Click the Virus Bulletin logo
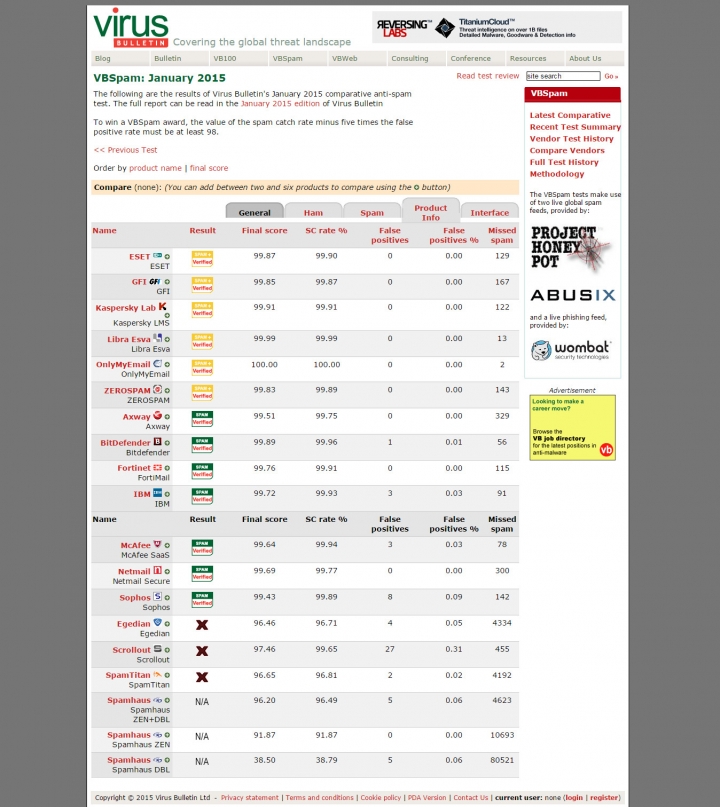This screenshot has width=720, height=807. click(131, 28)
